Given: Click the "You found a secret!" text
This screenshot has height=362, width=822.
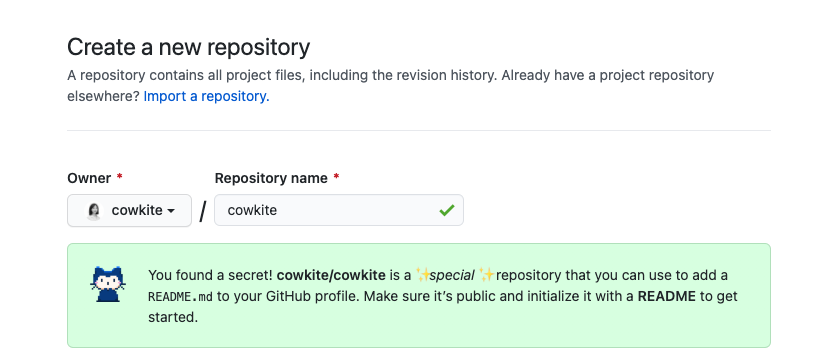Looking at the screenshot, I should 211,275.
